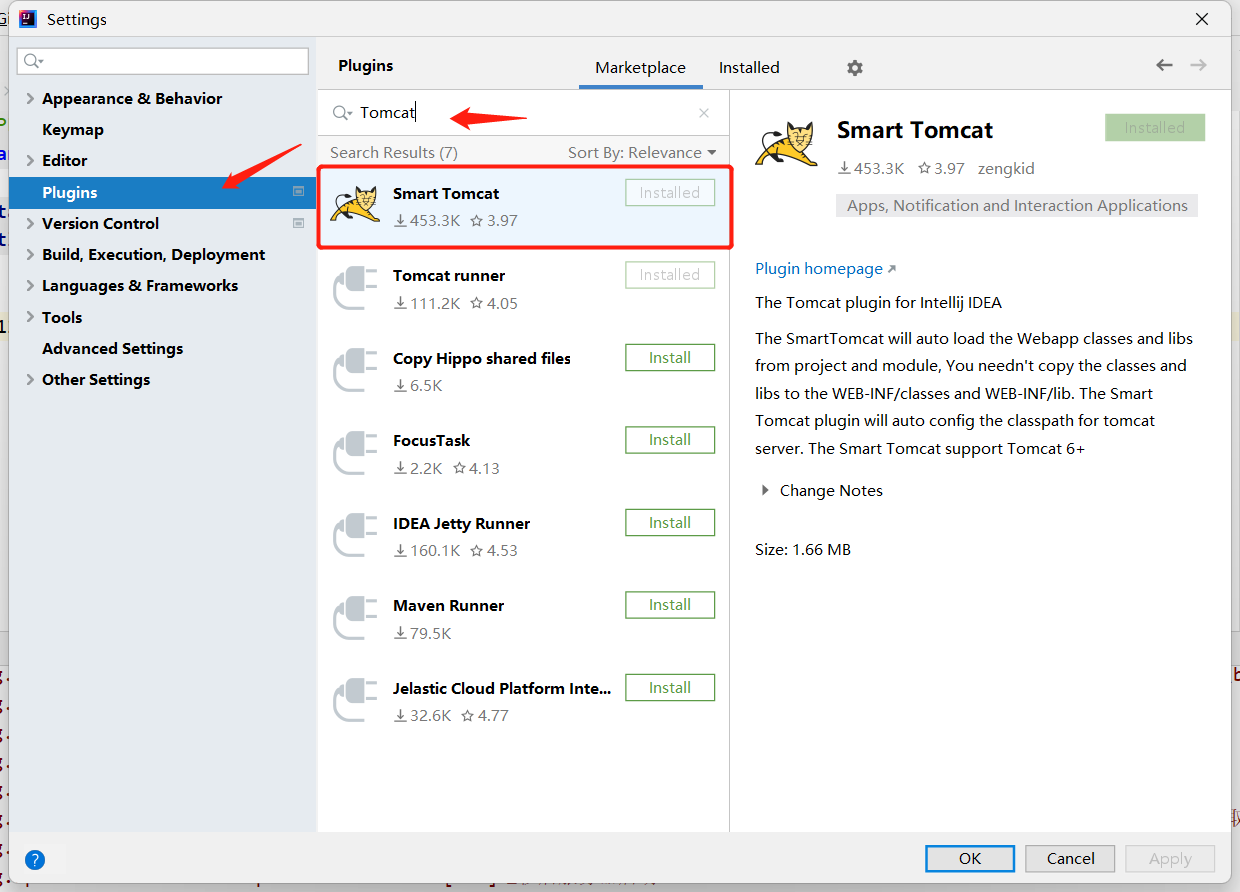Screen dimensions: 1240x892
Task: Click the OK button
Action: [x=969, y=858]
